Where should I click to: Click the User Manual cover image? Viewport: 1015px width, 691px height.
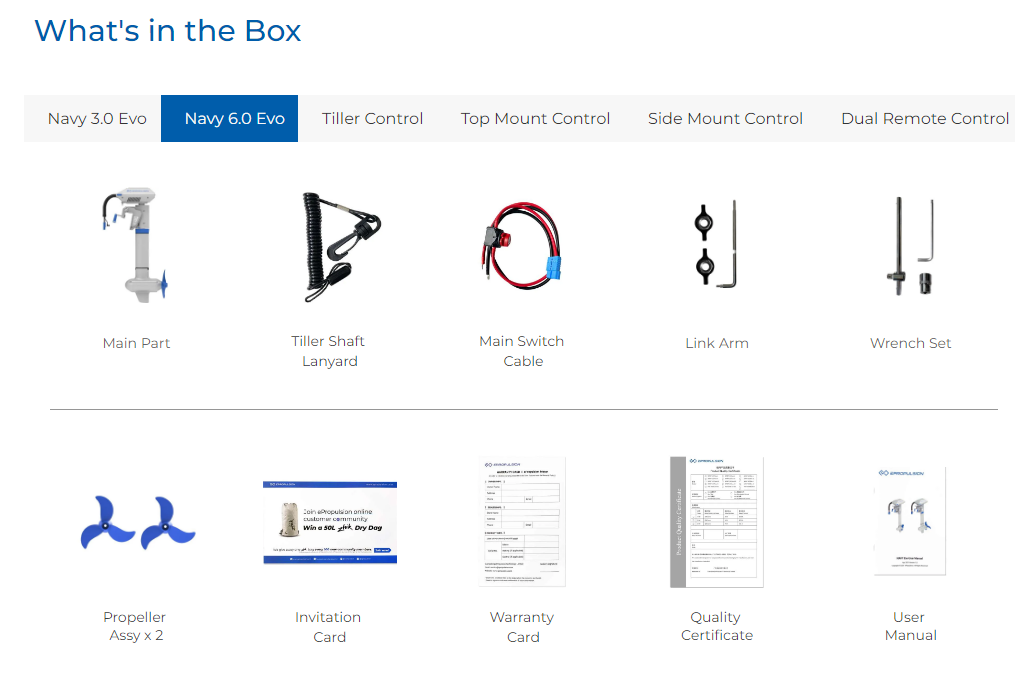pos(910,522)
